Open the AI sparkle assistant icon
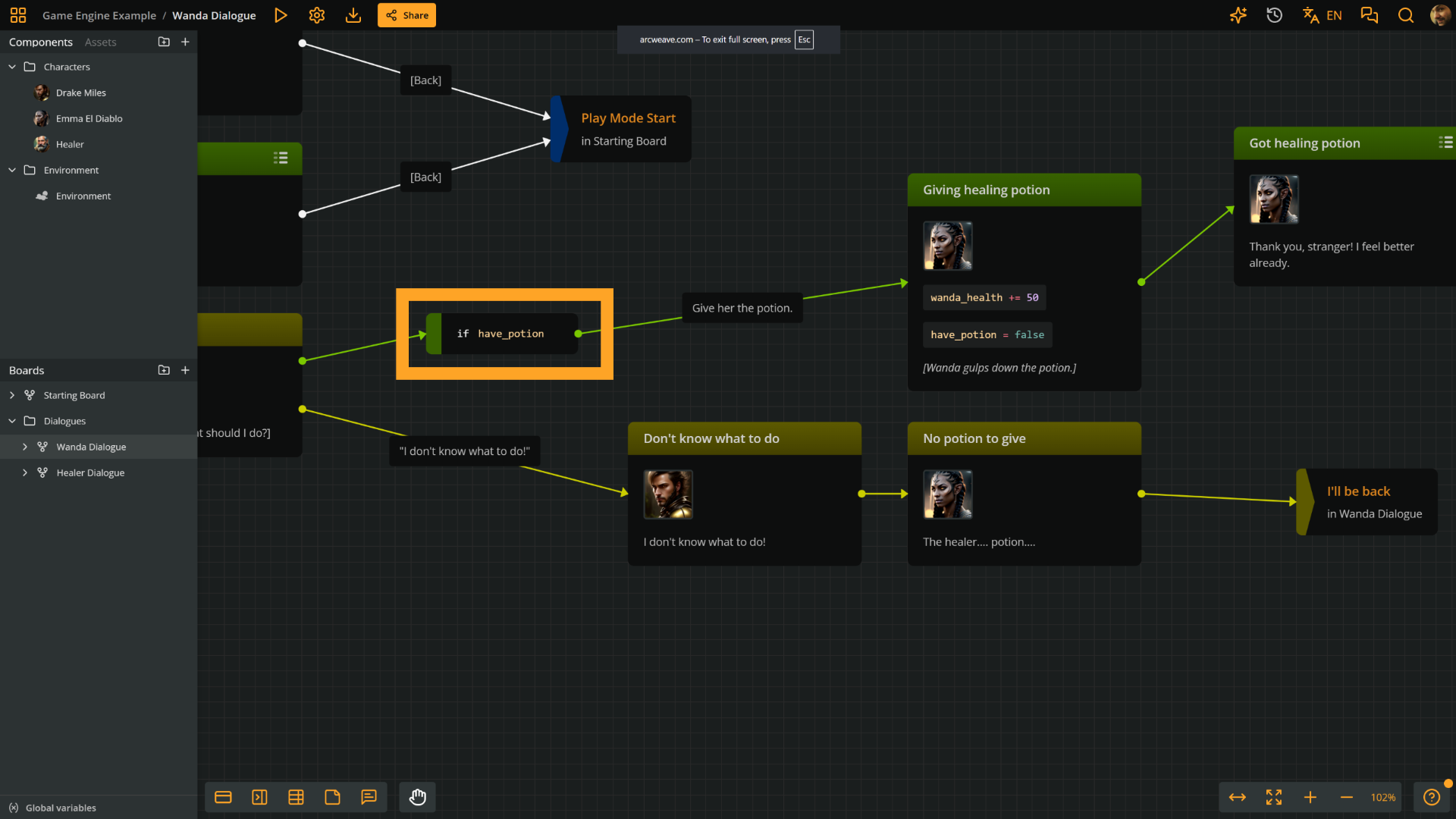This screenshot has height=819, width=1456. click(x=1238, y=15)
